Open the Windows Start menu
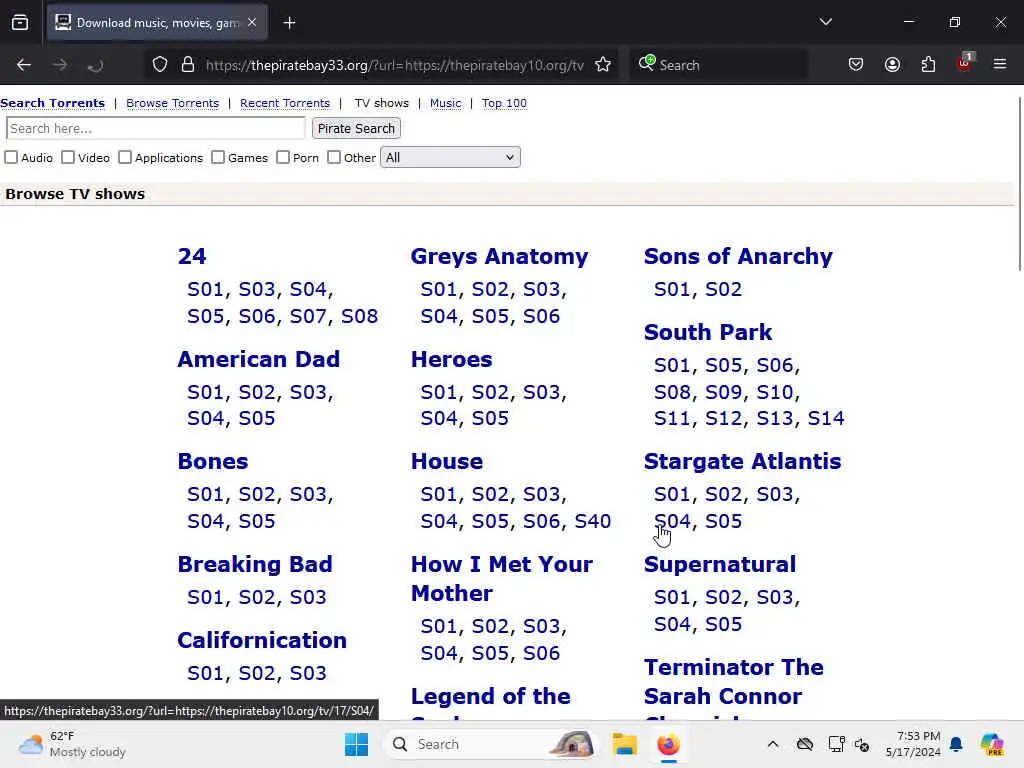The image size is (1024, 768). [357, 744]
